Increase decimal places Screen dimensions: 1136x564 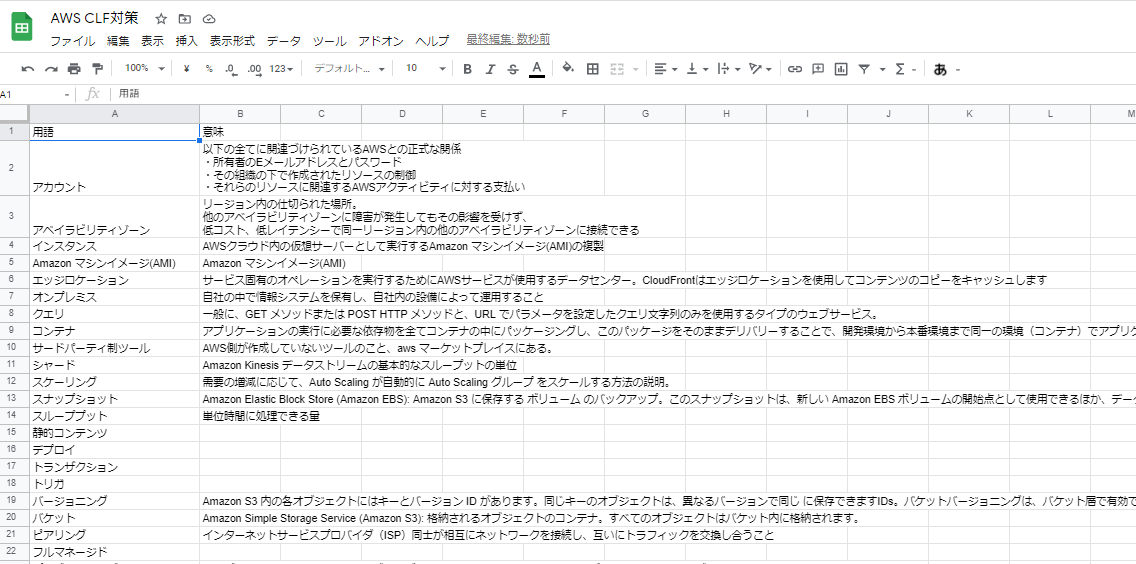(x=254, y=69)
